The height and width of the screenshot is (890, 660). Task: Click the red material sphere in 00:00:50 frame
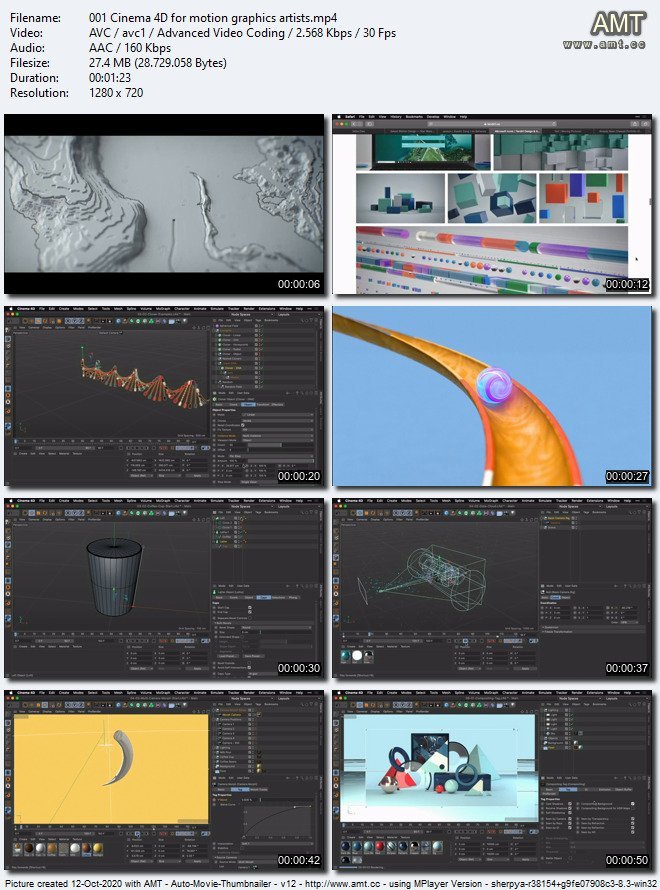(380, 847)
